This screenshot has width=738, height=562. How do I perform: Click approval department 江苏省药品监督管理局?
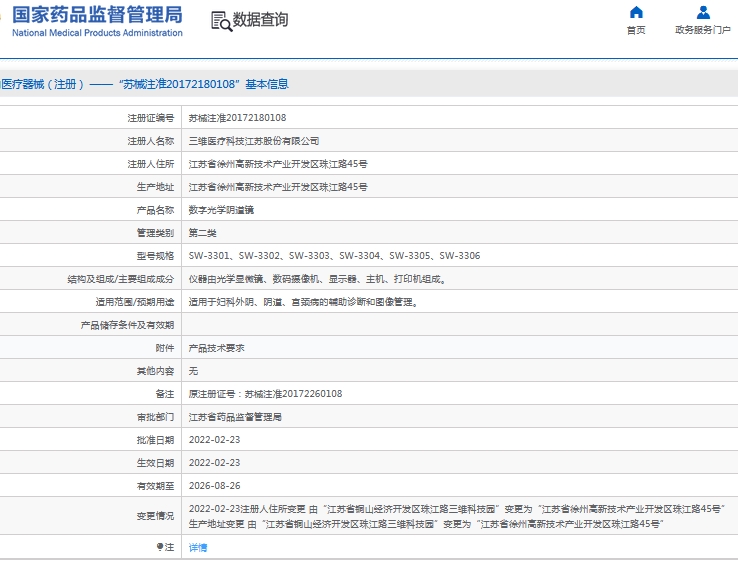235,417
